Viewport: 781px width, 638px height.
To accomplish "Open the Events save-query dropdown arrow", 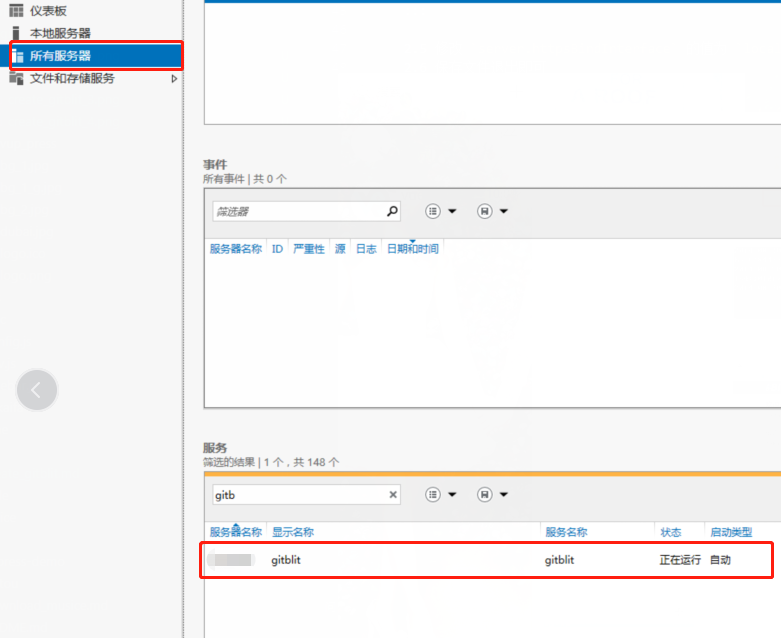I will pos(504,211).
